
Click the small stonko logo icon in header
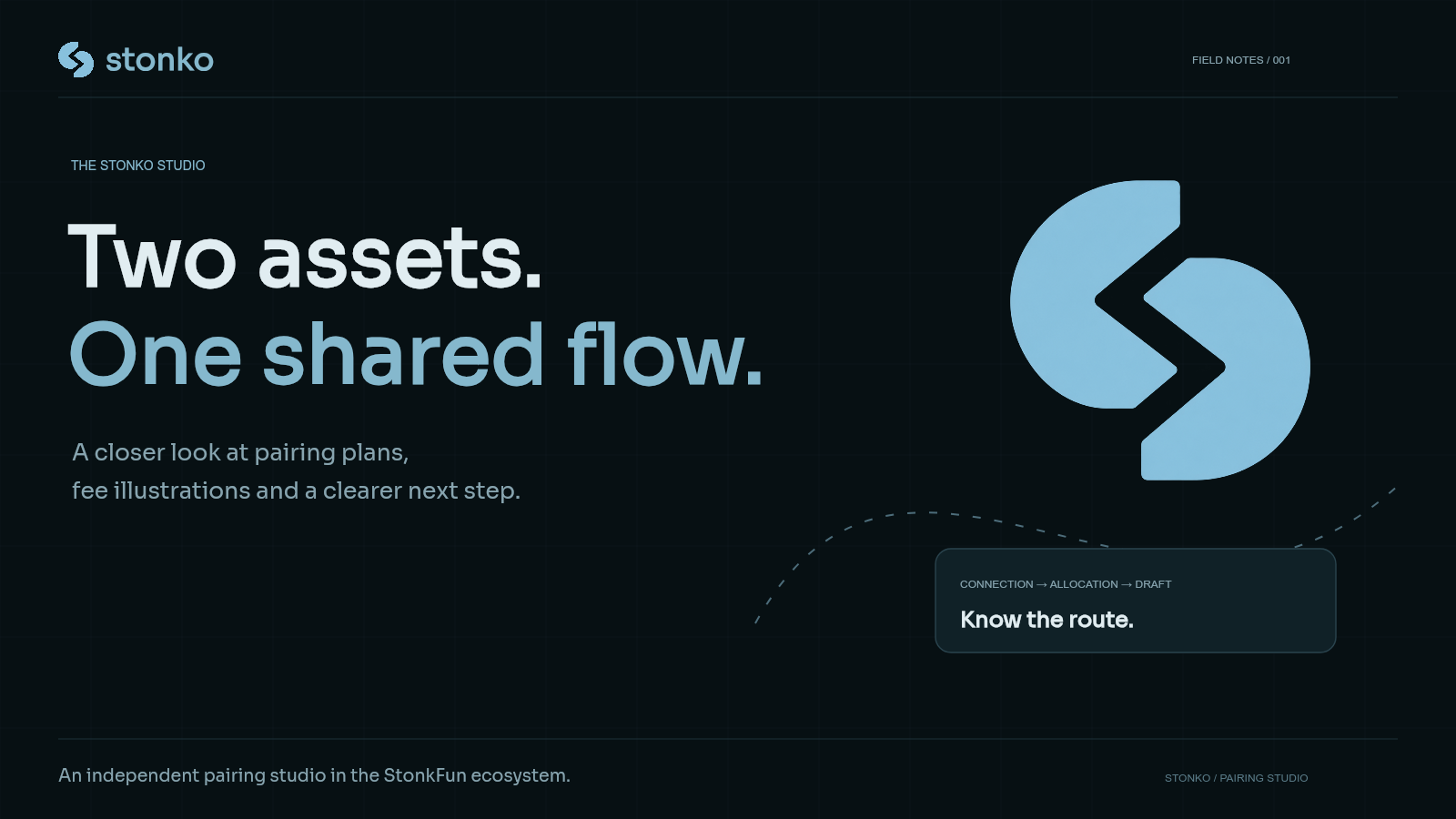(x=76, y=60)
